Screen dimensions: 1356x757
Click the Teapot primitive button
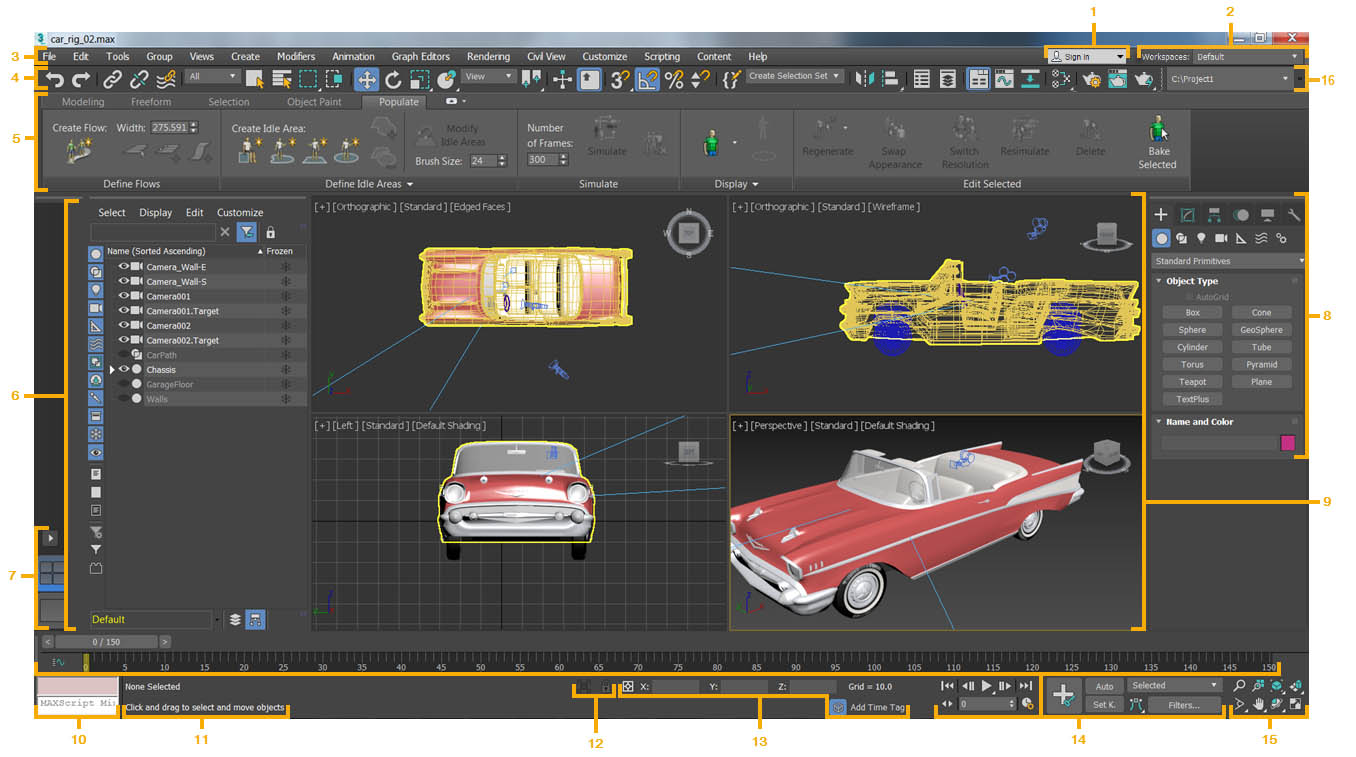(x=1192, y=381)
